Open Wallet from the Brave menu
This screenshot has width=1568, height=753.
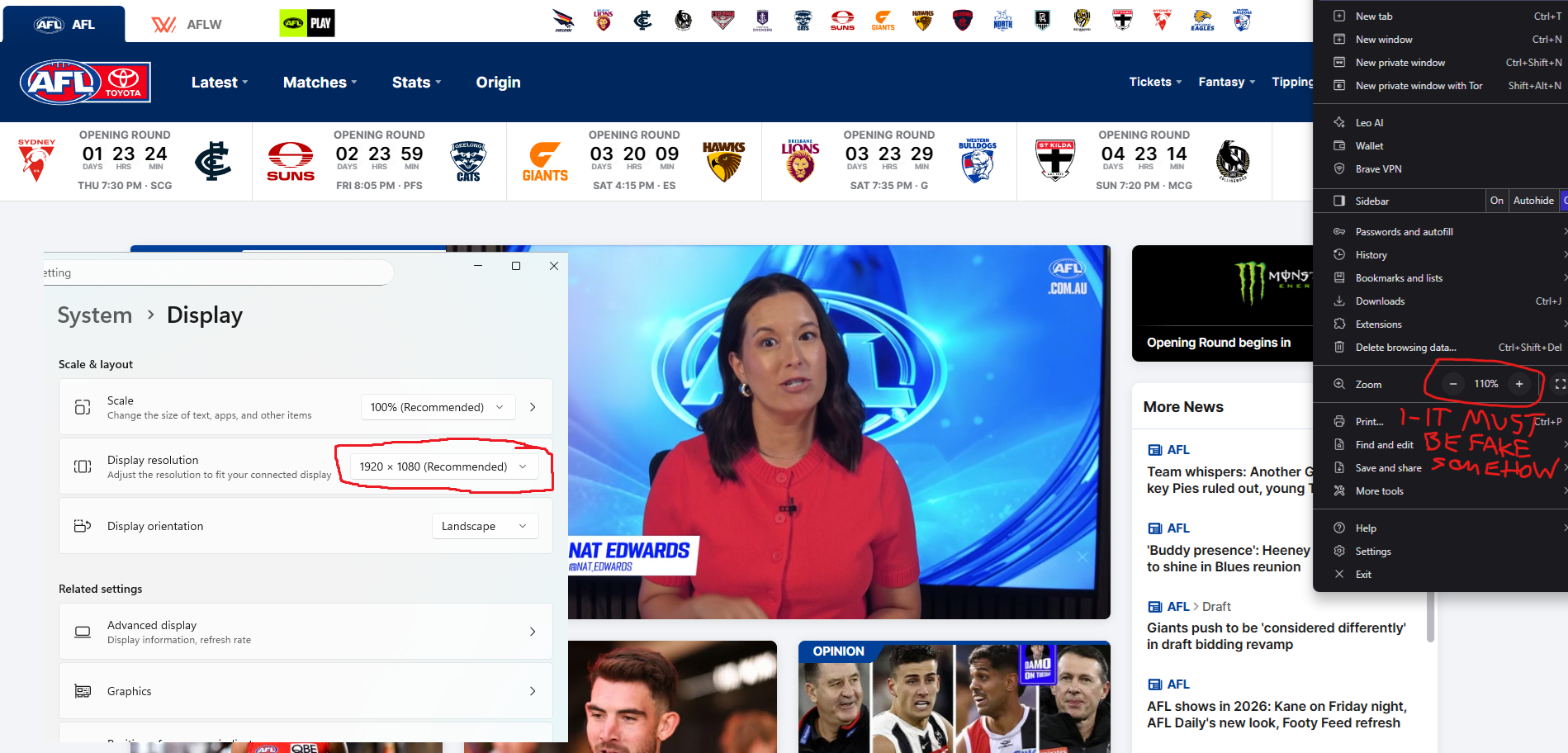point(1440,146)
